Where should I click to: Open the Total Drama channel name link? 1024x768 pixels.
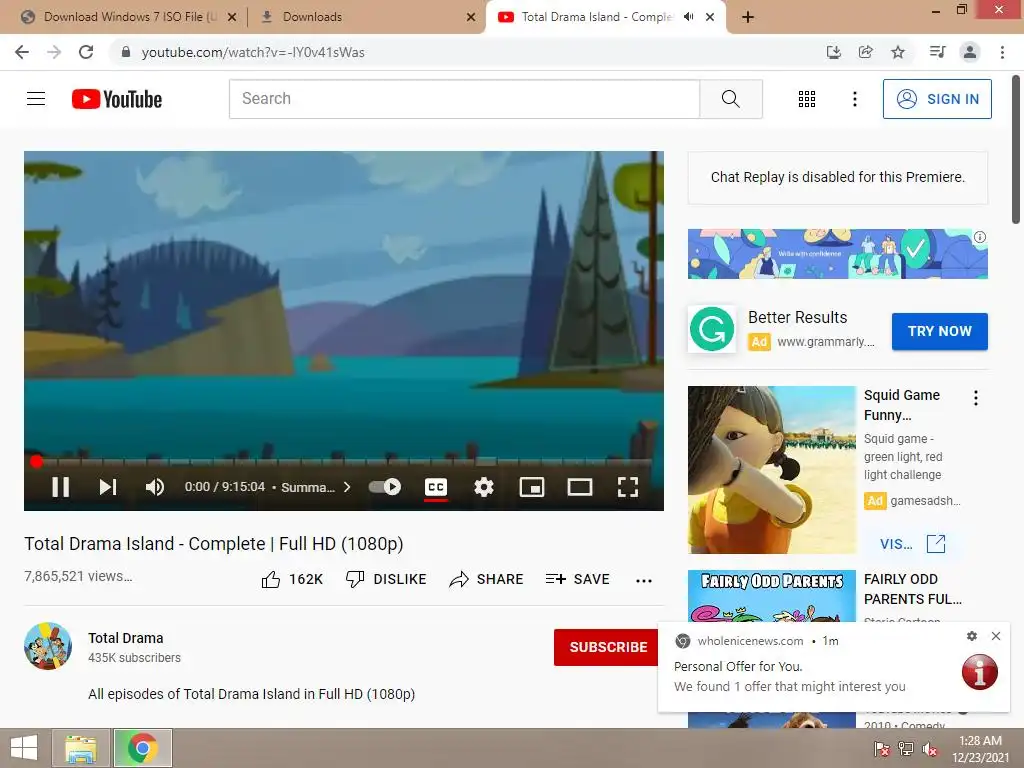(x=125, y=638)
